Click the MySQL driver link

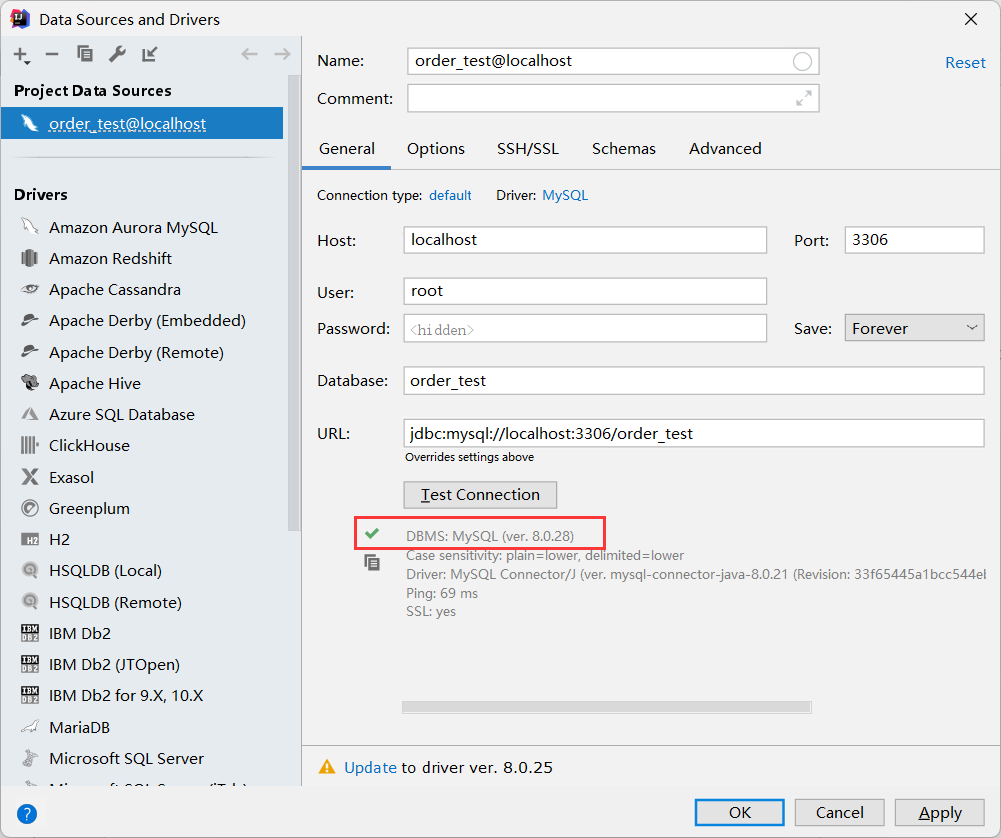pyautogui.click(x=565, y=195)
